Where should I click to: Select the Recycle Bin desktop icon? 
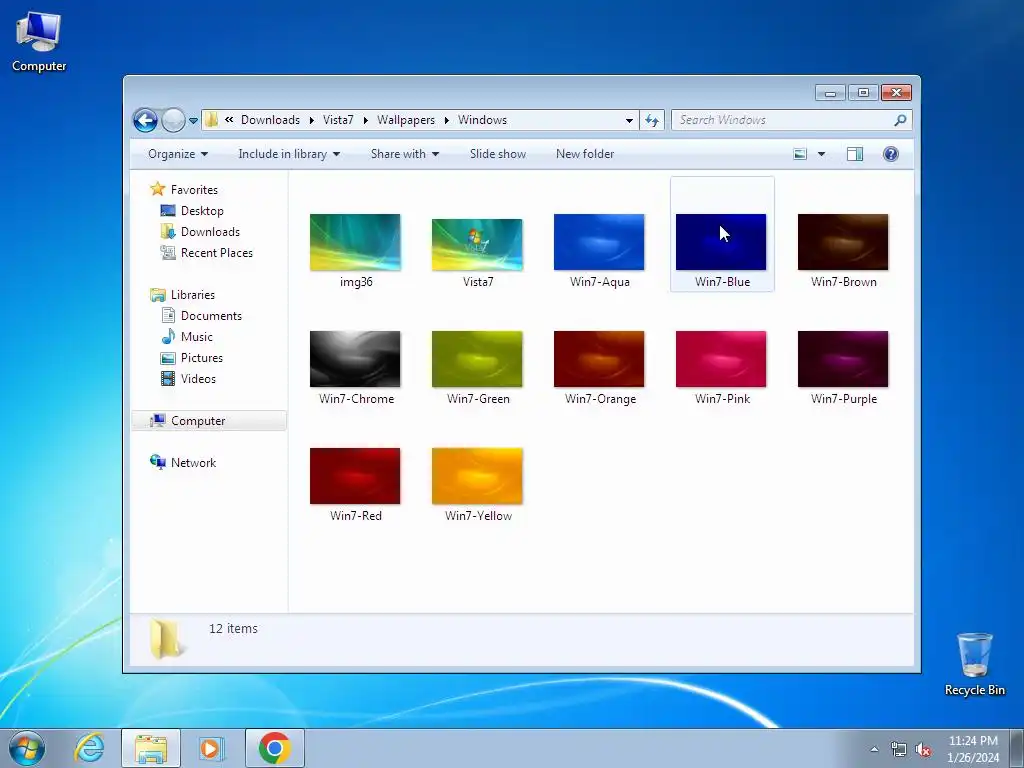tap(974, 664)
